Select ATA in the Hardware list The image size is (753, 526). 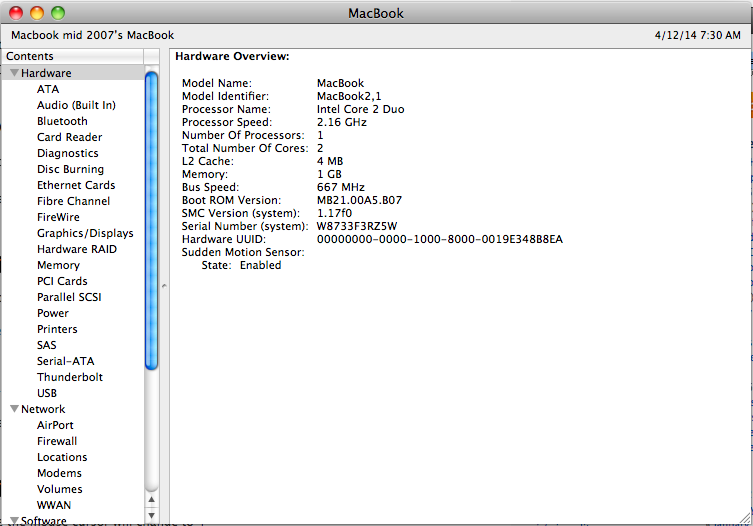[48, 89]
